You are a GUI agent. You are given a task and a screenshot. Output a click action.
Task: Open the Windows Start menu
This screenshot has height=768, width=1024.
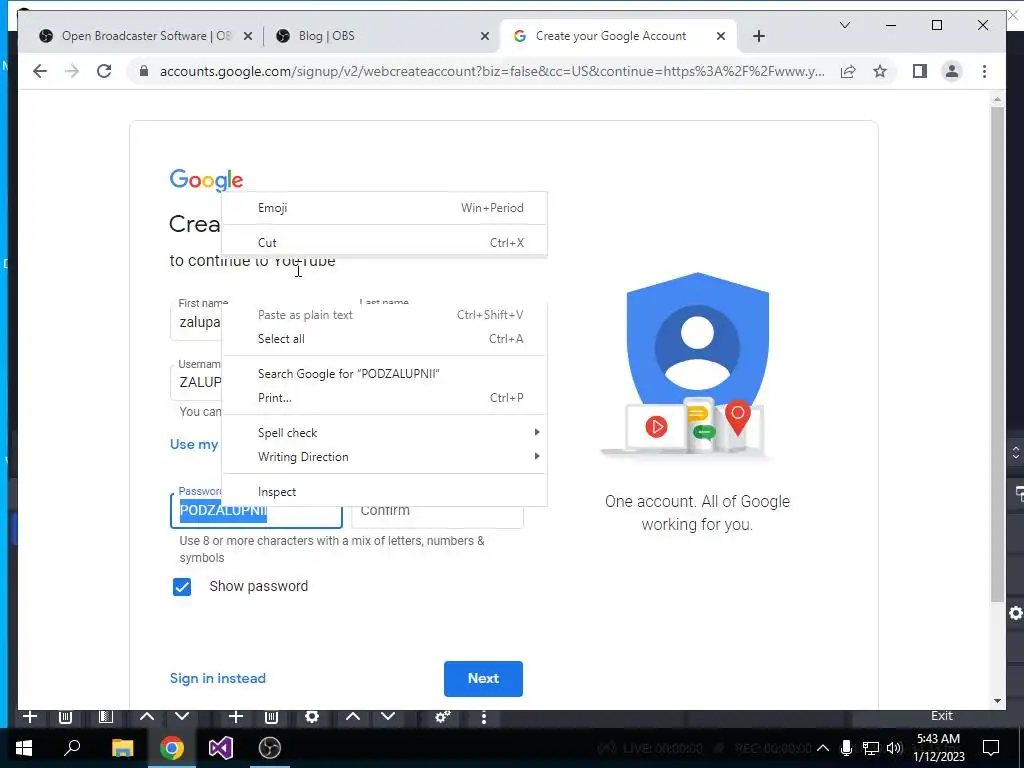(24, 748)
